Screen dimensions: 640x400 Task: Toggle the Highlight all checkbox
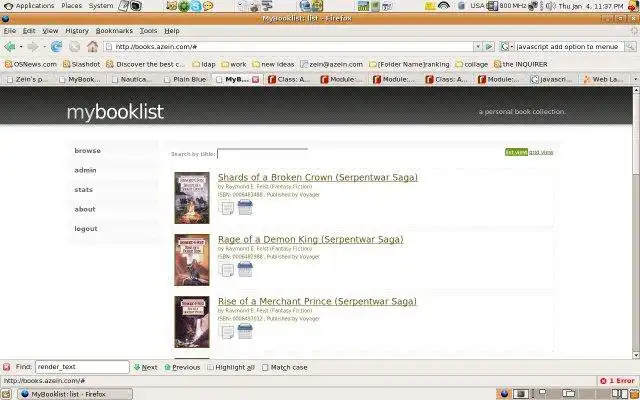point(210,367)
